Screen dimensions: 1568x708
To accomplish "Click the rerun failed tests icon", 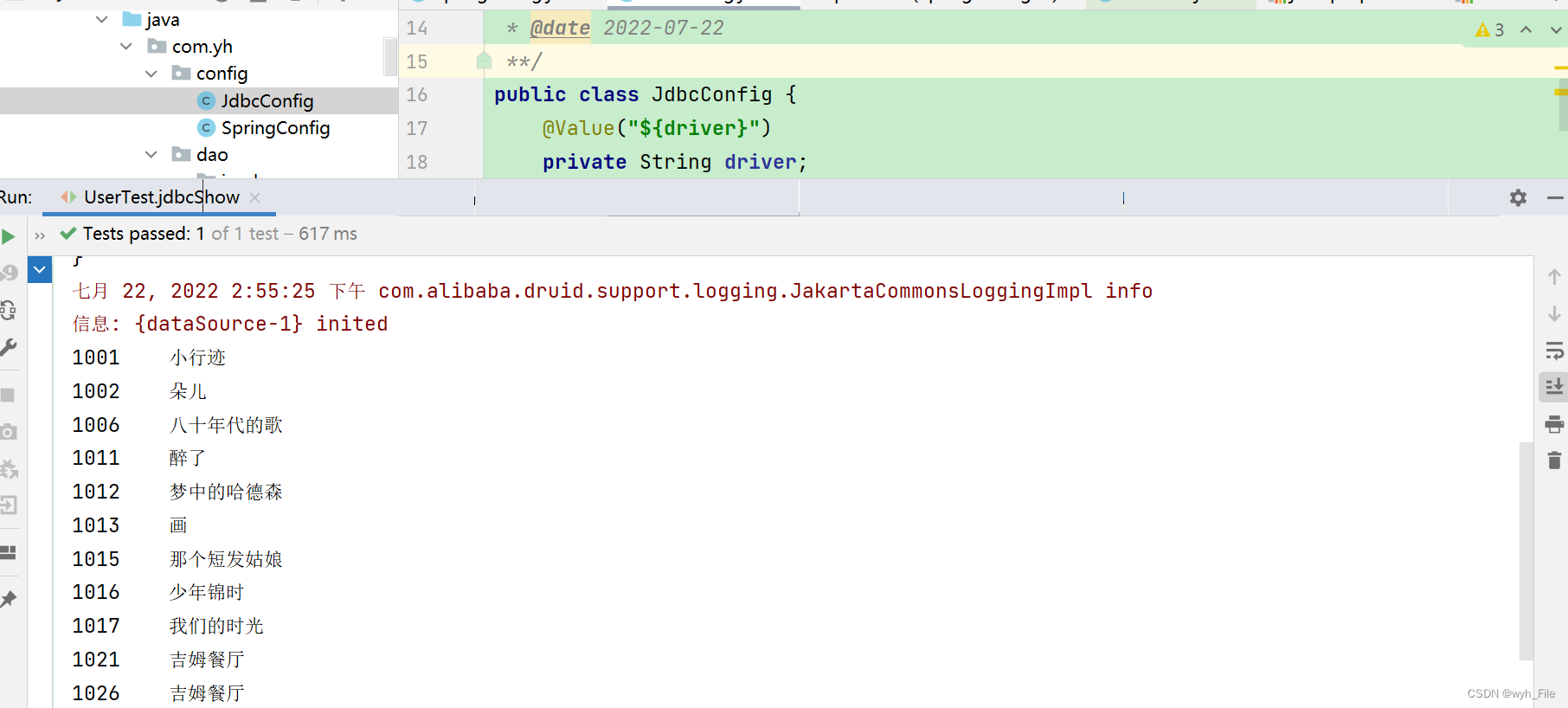I will pyautogui.click(x=8, y=273).
